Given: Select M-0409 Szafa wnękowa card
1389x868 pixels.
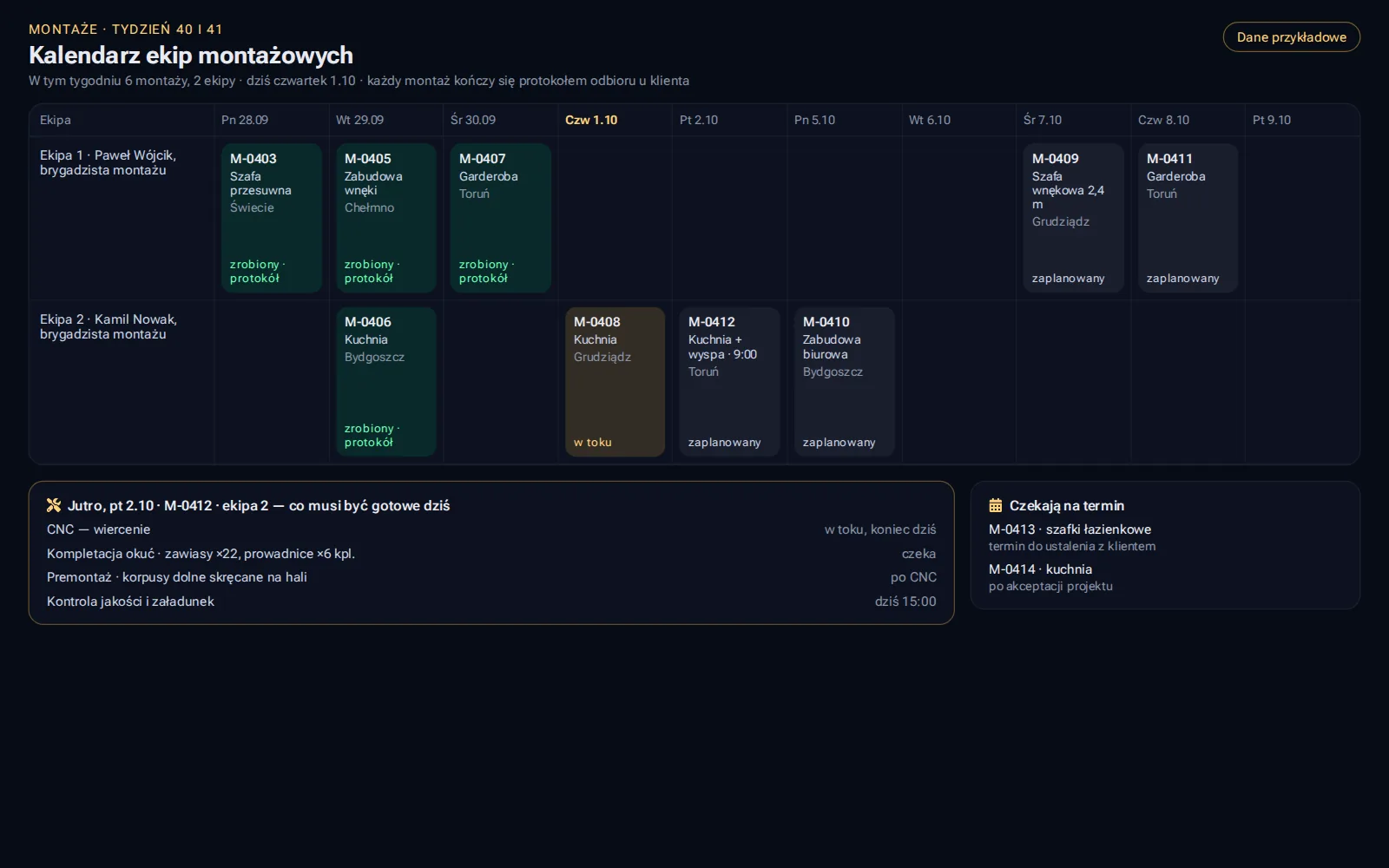Looking at the screenshot, I should coord(1074,218).
